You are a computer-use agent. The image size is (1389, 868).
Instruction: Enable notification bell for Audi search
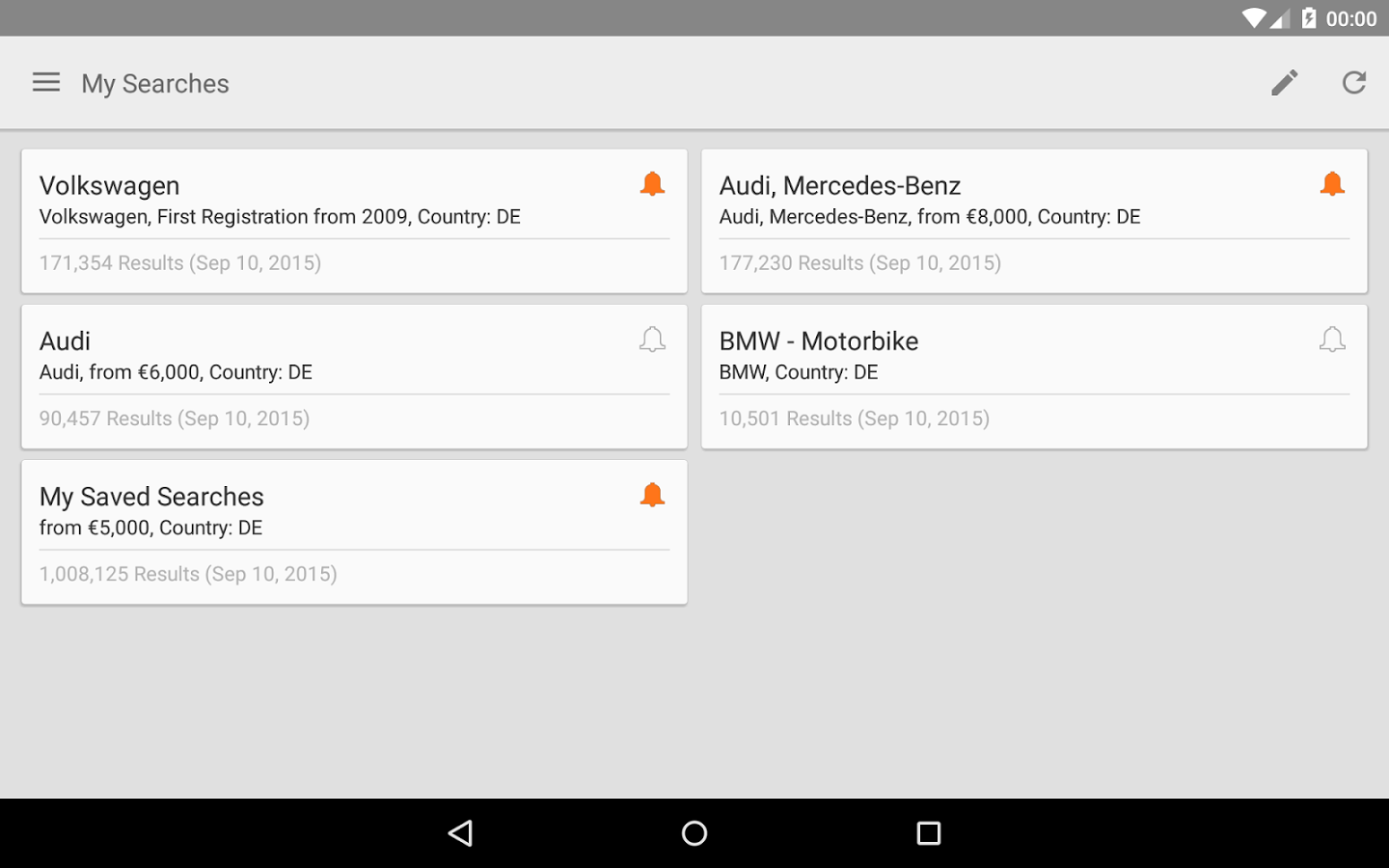pos(652,339)
